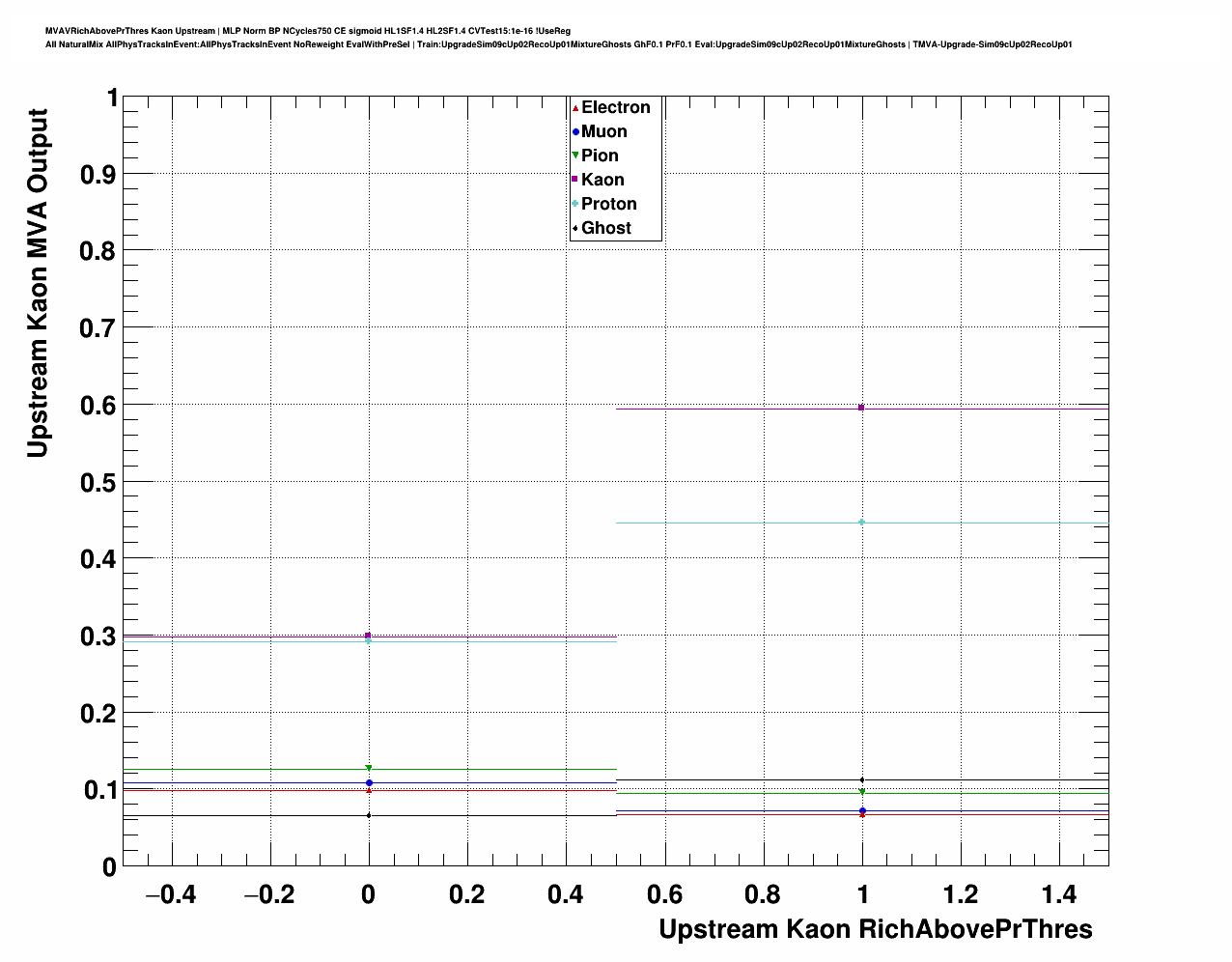Viewport: 1232px width, 962px height.
Task: Click the x-axis label −0.4
Action: coord(170,894)
